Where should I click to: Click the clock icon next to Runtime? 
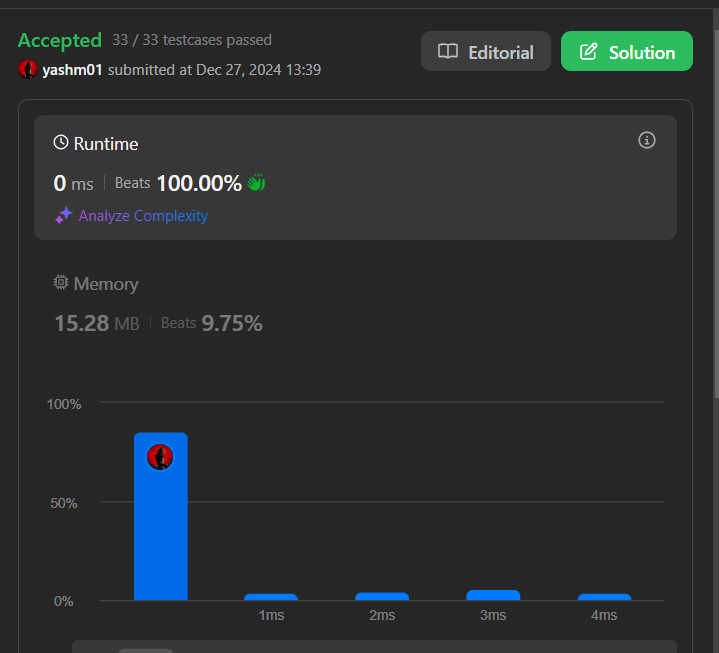click(61, 143)
